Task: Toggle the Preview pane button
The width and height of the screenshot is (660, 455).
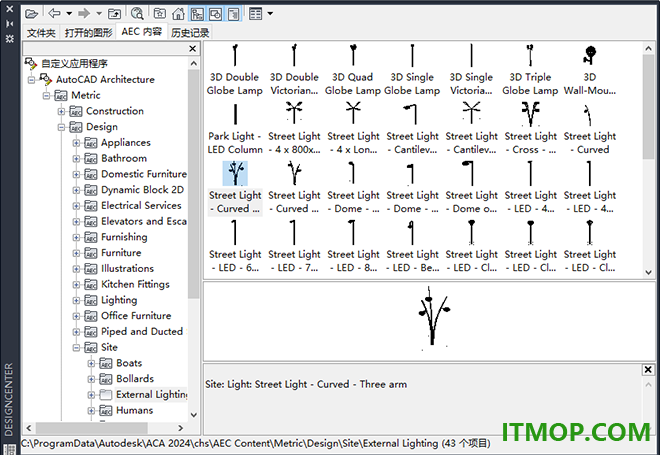Action: (216, 14)
